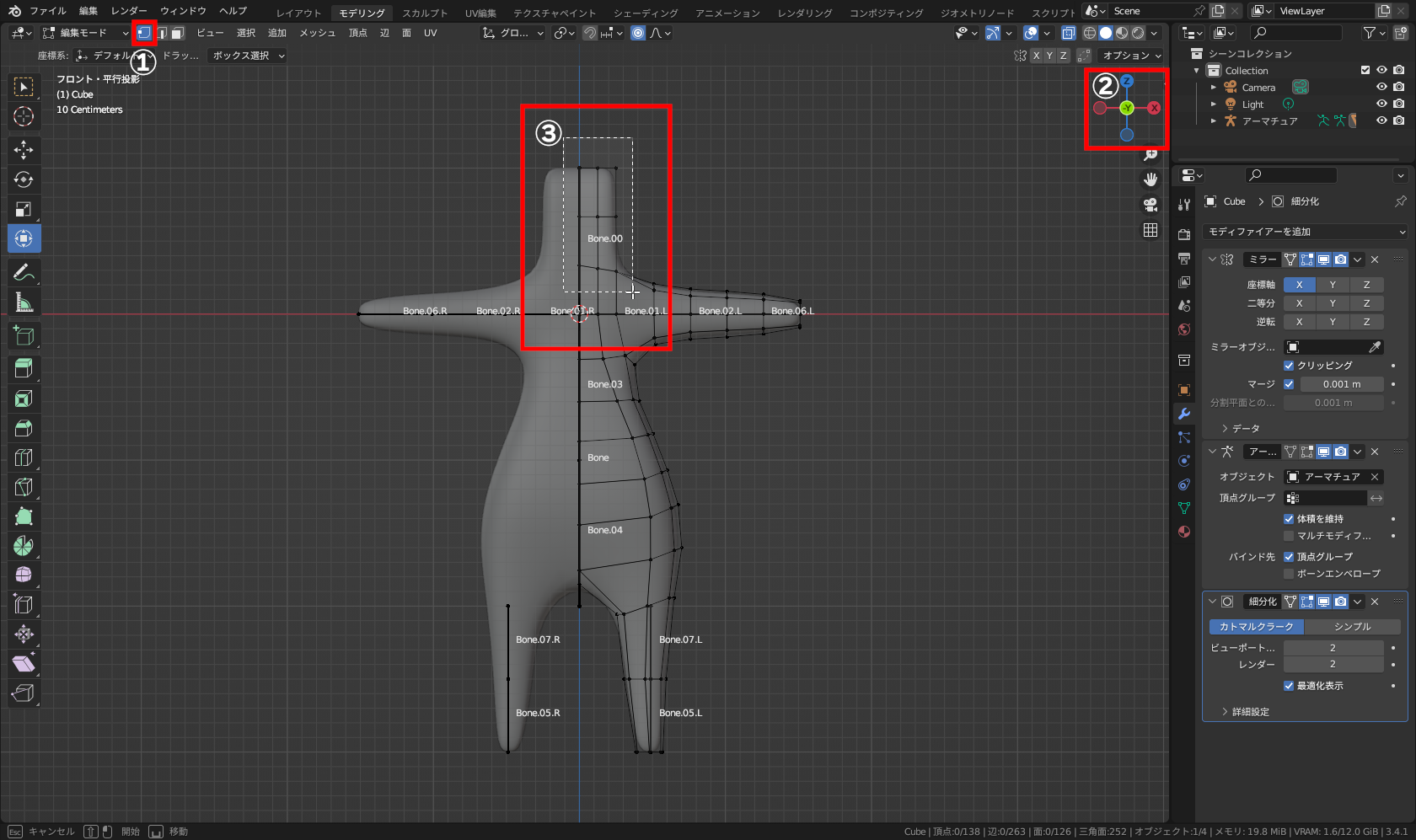The width and height of the screenshot is (1416, 840).
Task: Switch to the UV編集 workspace tab
Action: coord(480,13)
